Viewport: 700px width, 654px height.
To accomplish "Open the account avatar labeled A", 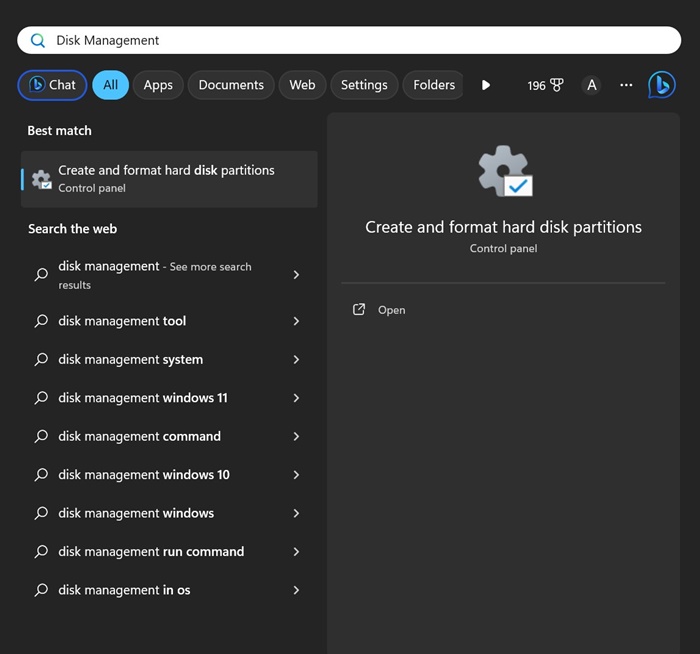I will click(x=592, y=85).
